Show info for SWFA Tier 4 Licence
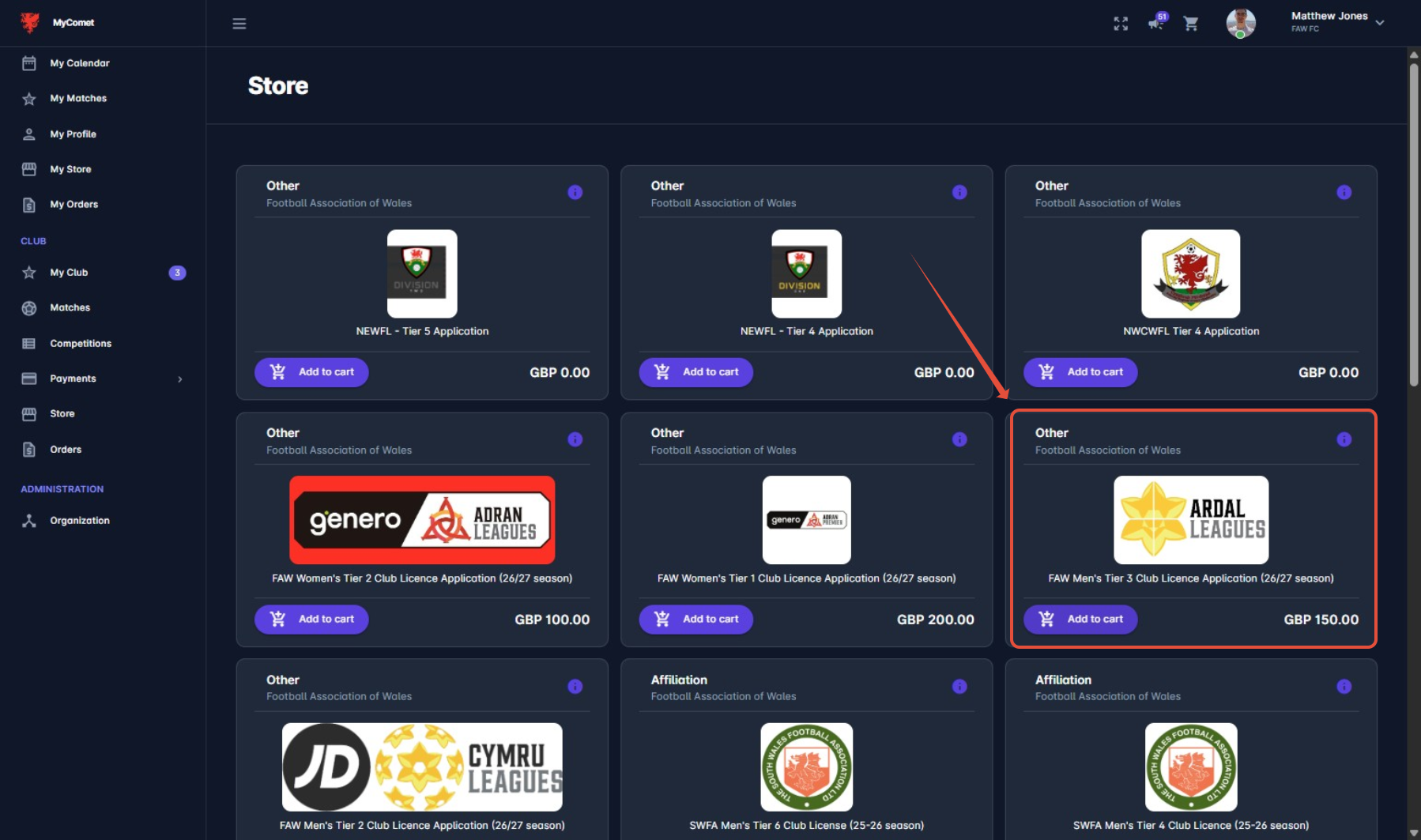This screenshot has width=1421, height=840. point(1344,687)
